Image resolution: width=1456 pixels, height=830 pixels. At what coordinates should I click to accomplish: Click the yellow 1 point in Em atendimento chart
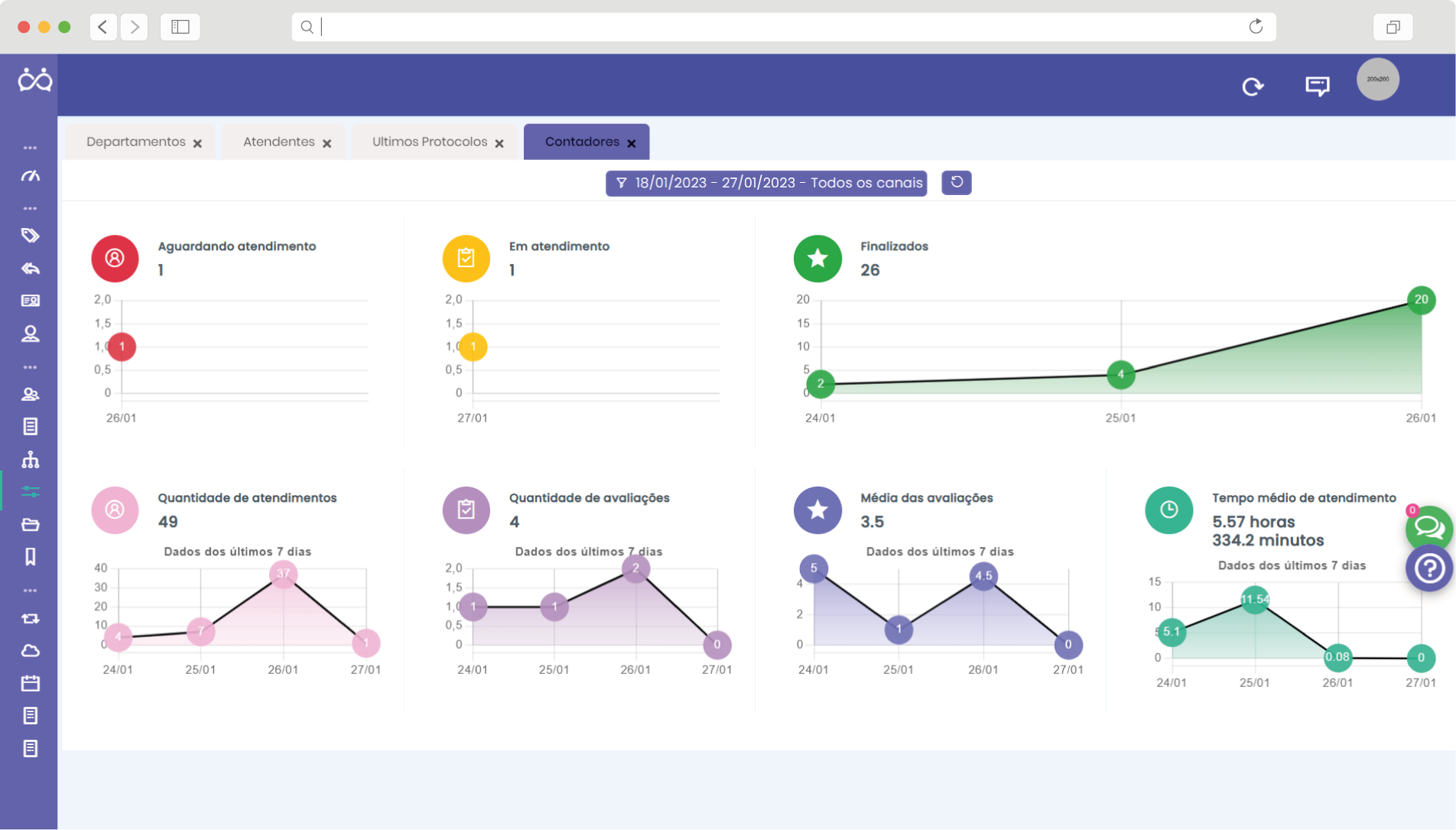coord(473,347)
